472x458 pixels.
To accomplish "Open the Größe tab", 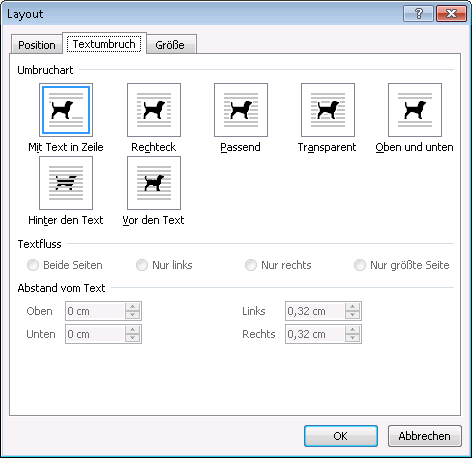I will click(x=170, y=45).
